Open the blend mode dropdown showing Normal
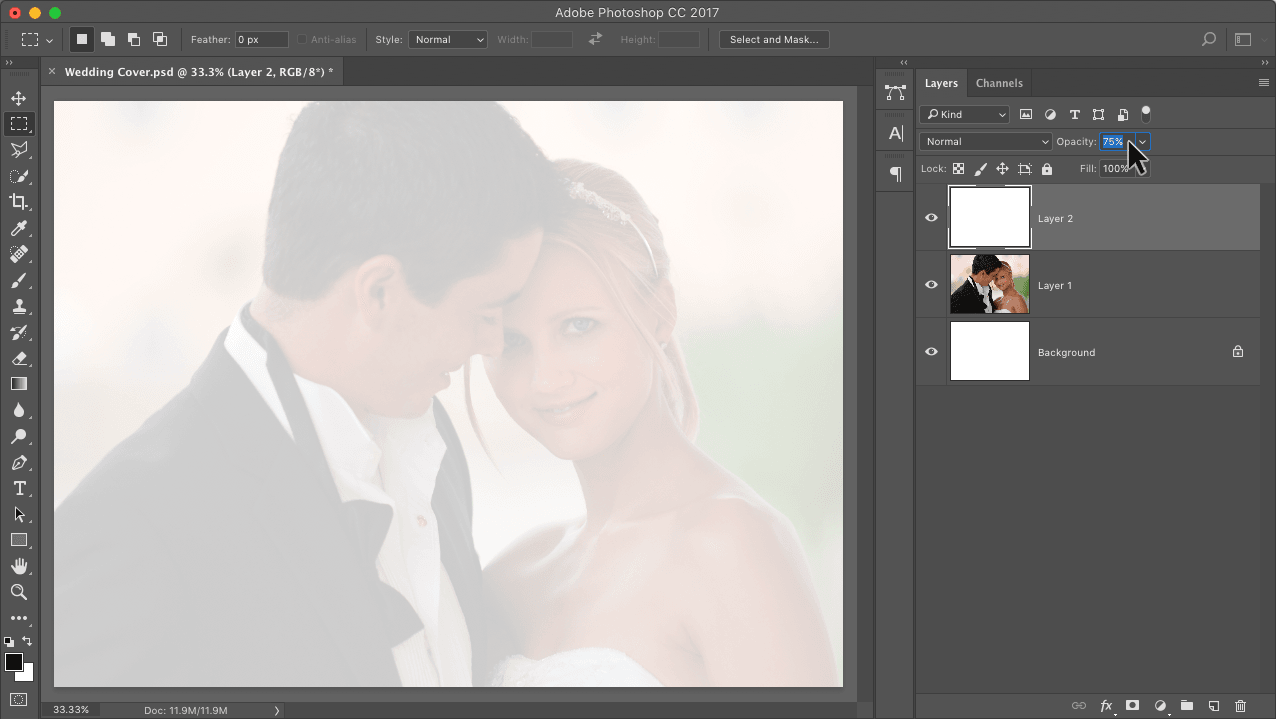Viewport: 1276px width, 719px height. point(984,141)
